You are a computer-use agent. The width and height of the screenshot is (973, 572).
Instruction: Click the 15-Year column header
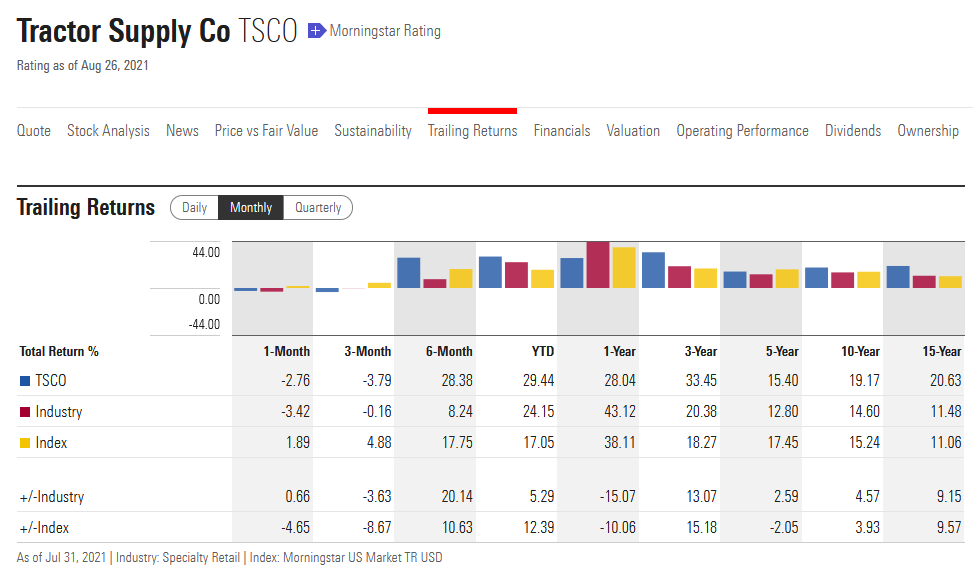pyautogui.click(x=941, y=351)
